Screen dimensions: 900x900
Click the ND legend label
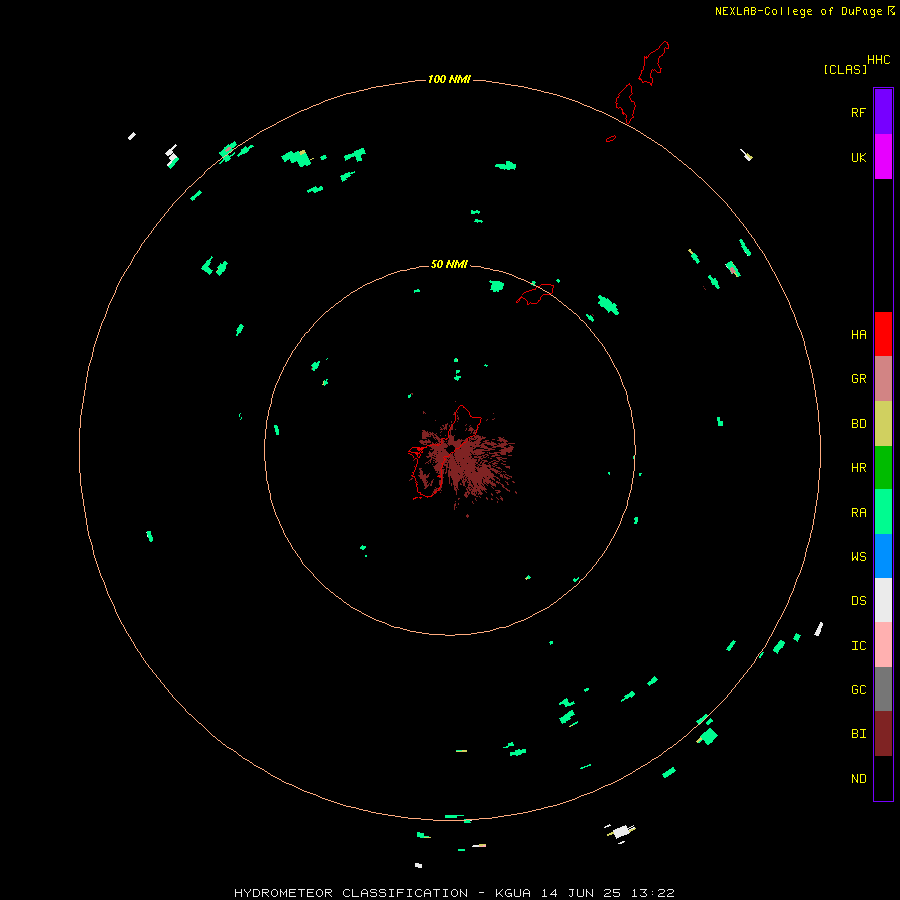tap(858, 779)
